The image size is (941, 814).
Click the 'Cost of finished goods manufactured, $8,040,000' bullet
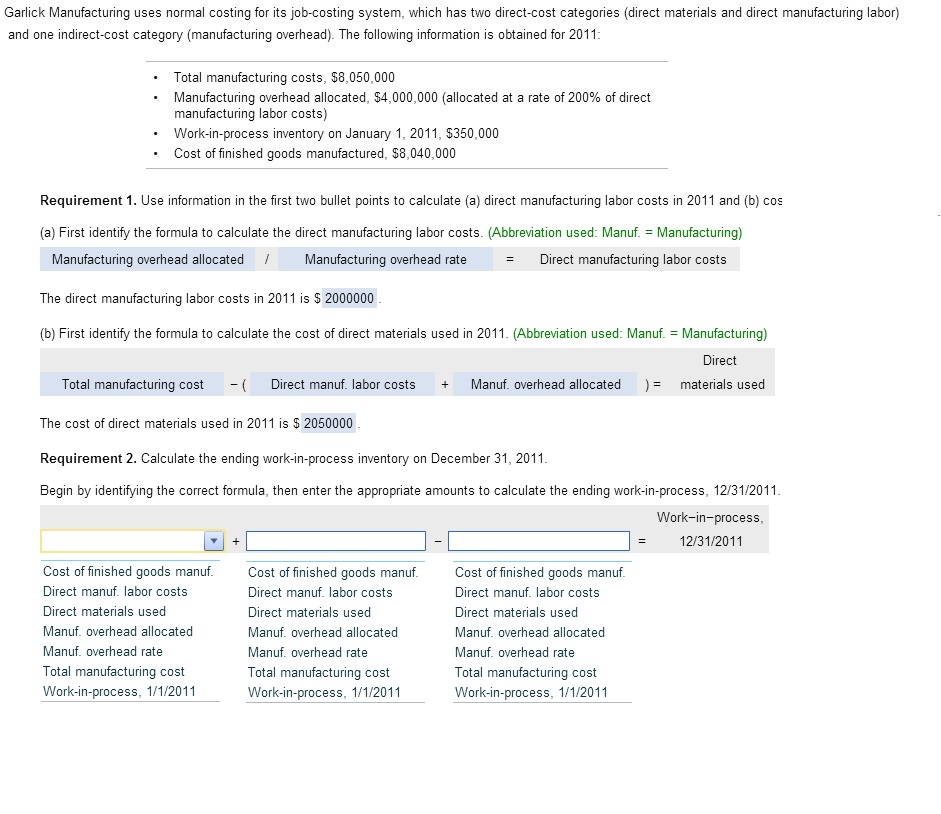pos(315,154)
